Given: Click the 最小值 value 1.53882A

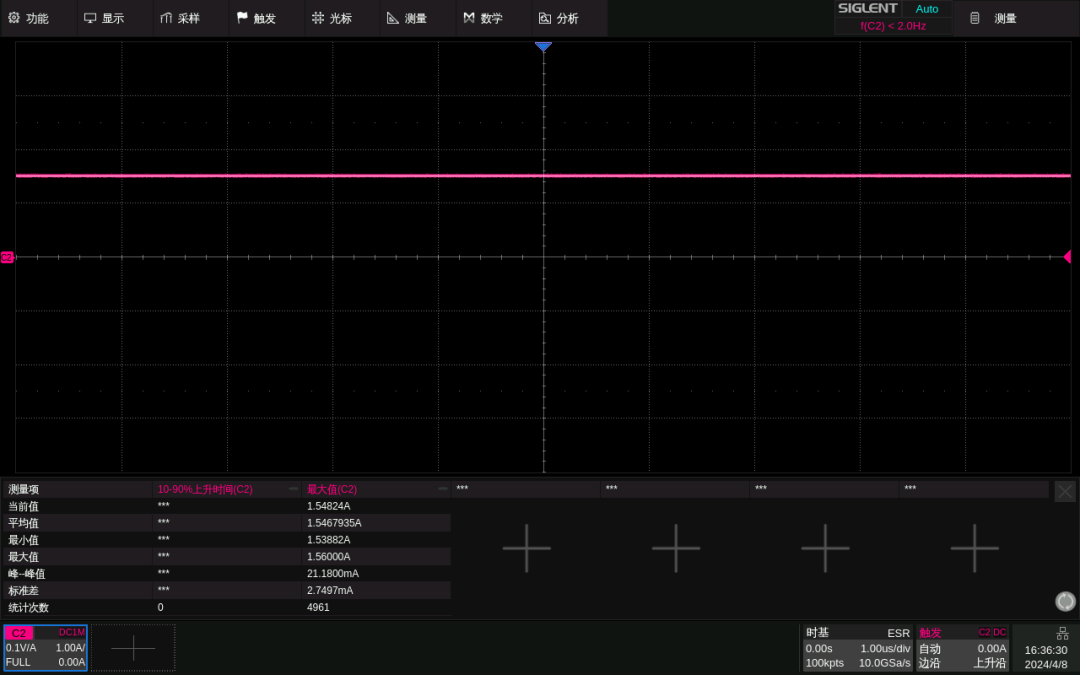Looking at the screenshot, I should (x=329, y=540).
